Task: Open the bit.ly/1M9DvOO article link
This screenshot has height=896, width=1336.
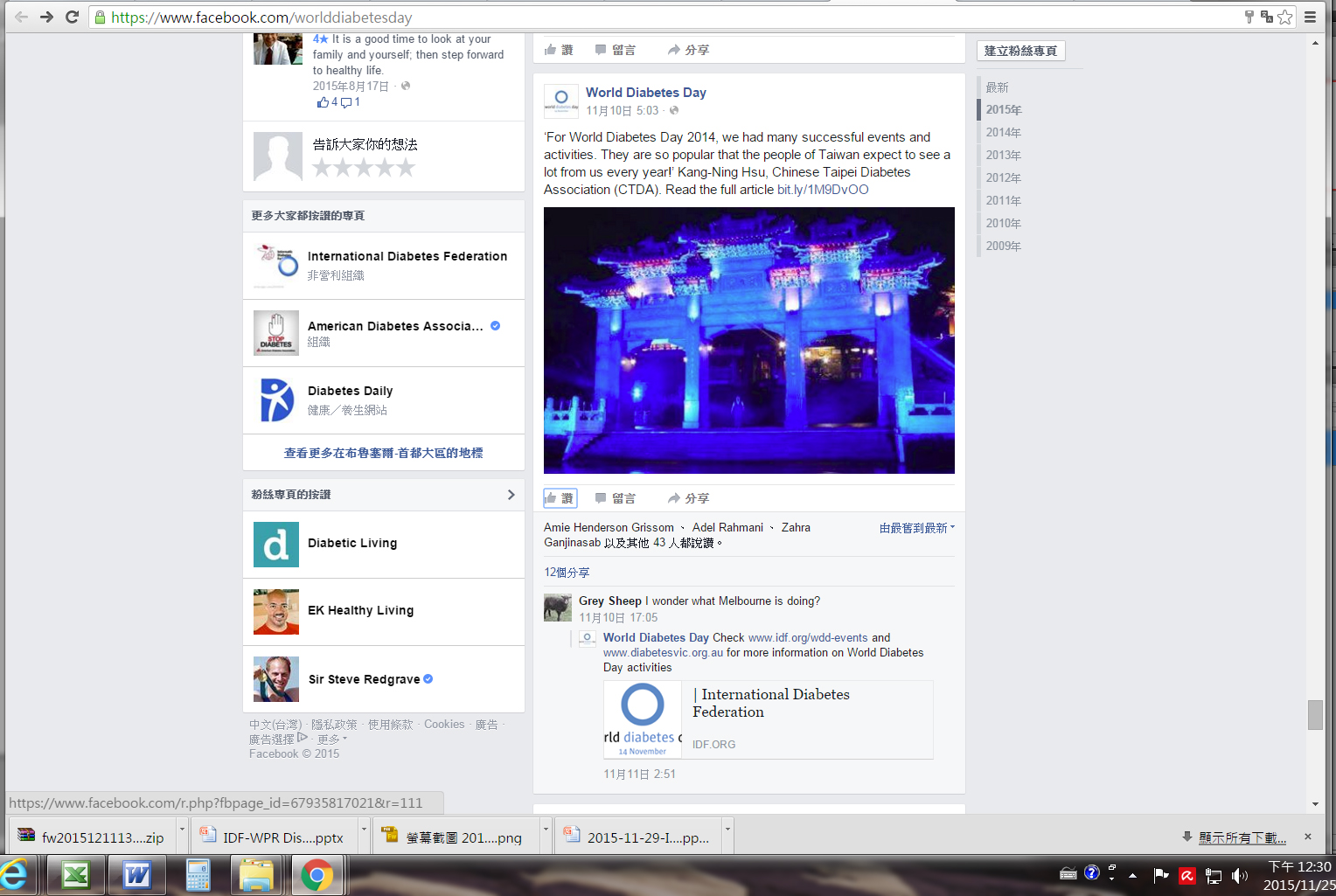Action: pyautogui.click(x=823, y=190)
